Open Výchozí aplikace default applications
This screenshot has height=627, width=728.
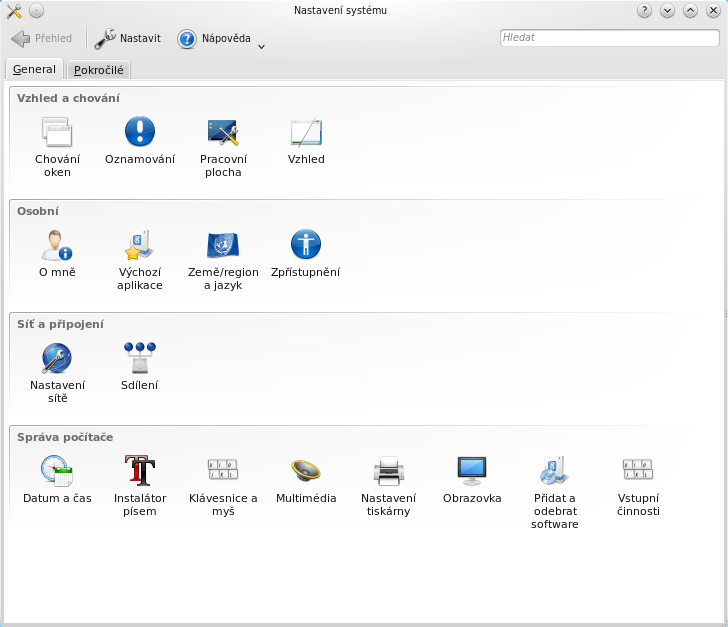[140, 260]
